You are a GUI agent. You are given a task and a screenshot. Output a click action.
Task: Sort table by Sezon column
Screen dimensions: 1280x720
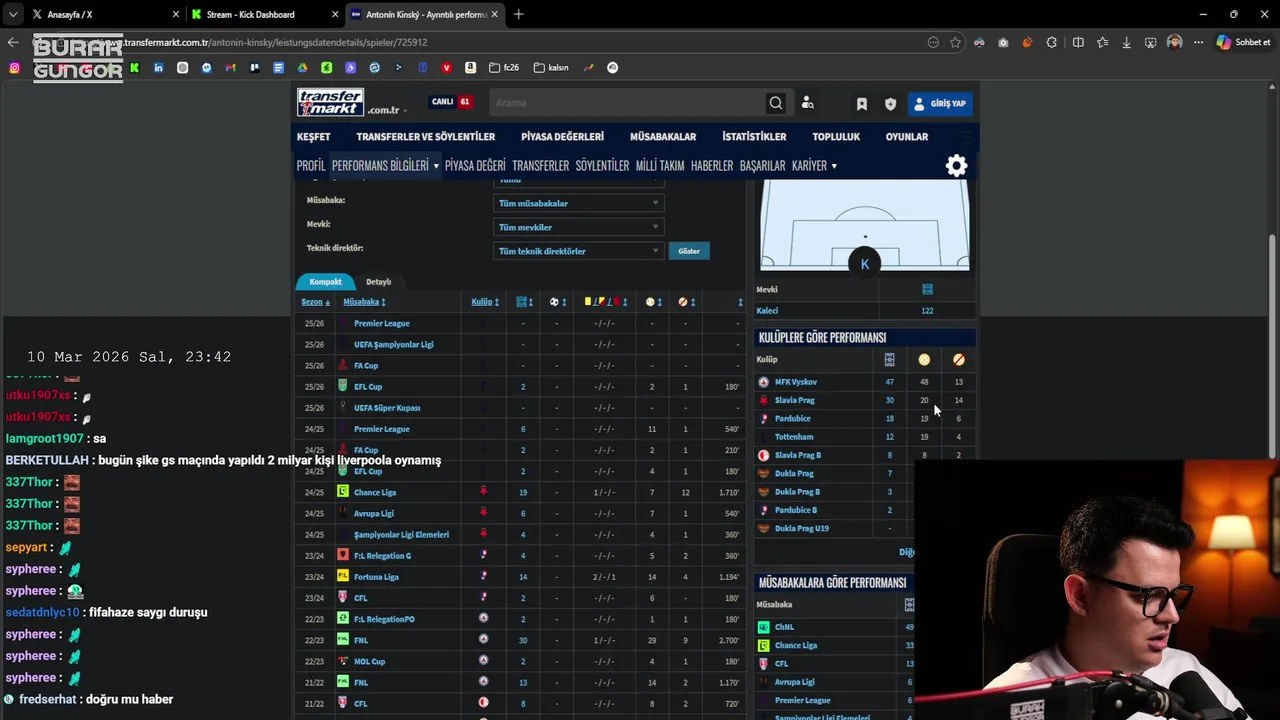pos(316,302)
